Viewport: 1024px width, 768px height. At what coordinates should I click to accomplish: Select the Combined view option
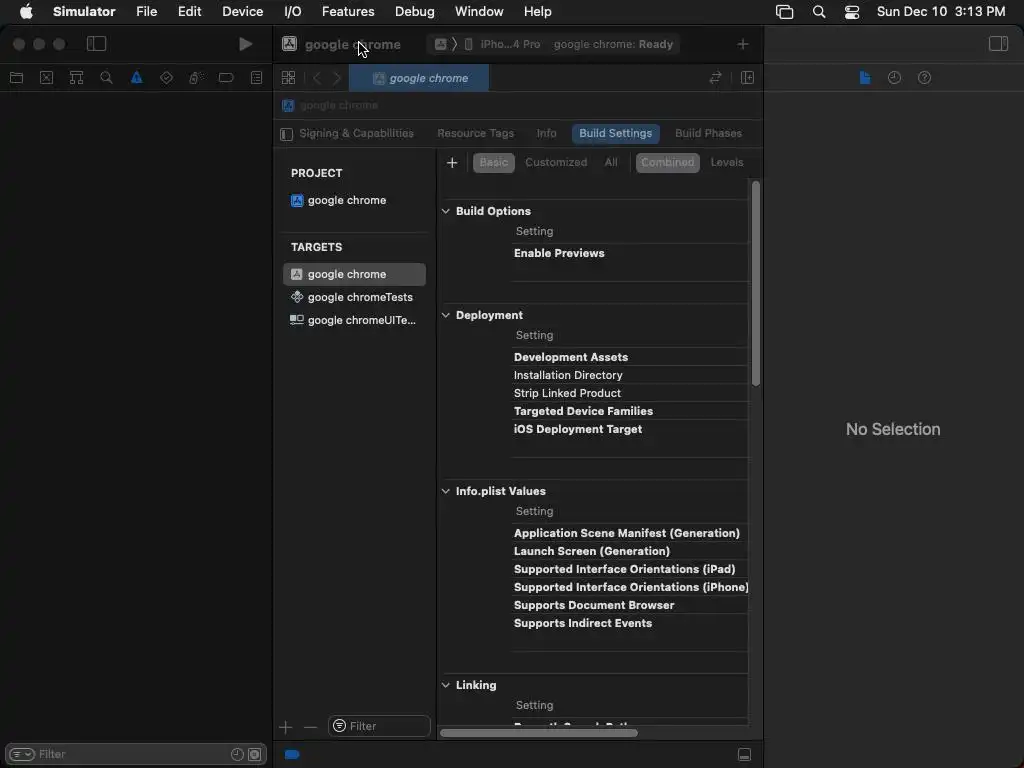pyautogui.click(x=667, y=163)
